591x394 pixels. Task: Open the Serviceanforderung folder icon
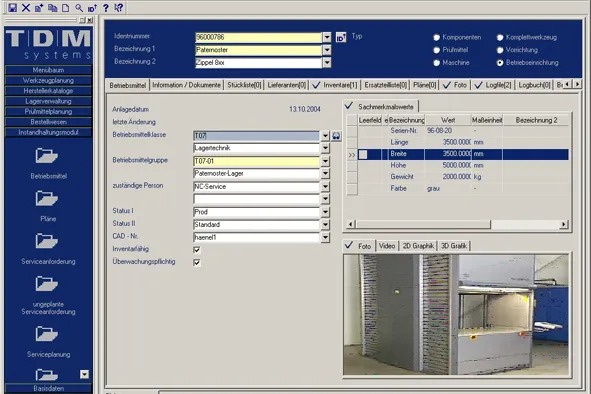click(x=47, y=241)
